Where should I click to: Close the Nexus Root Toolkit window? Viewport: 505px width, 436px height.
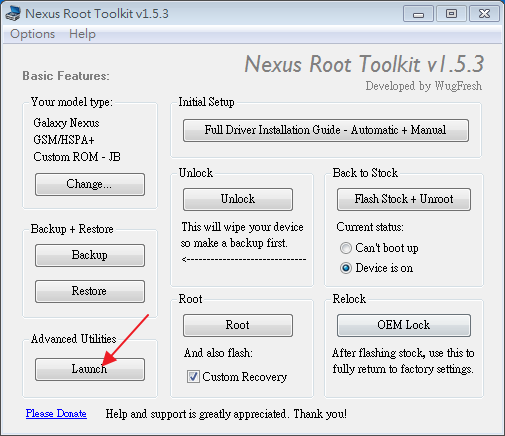point(484,14)
